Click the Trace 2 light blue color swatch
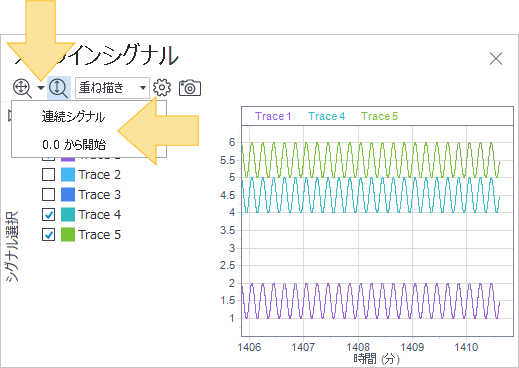519x368 pixels. [x=68, y=175]
